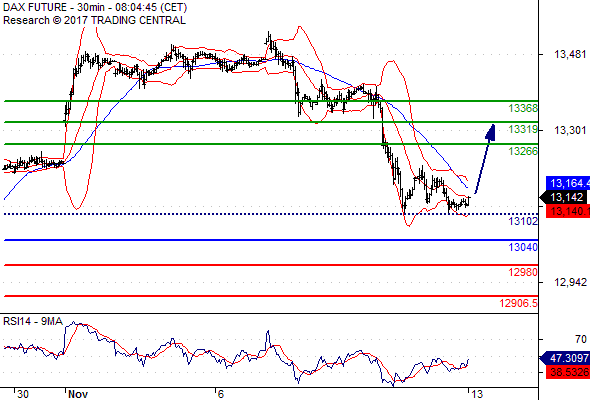Click the 12,942 price axis label
Image resolution: width=590 pixels, height=400 pixels.
click(570, 282)
